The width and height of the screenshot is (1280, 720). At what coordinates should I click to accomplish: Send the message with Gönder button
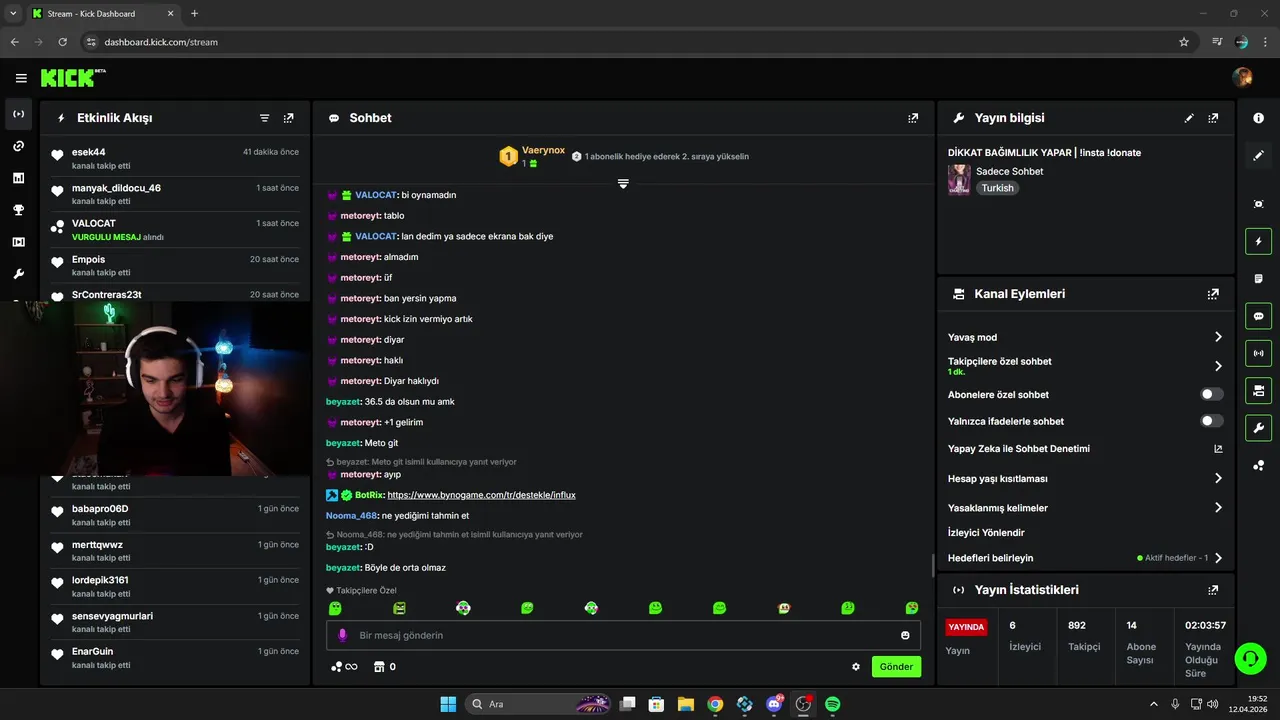coord(896,667)
